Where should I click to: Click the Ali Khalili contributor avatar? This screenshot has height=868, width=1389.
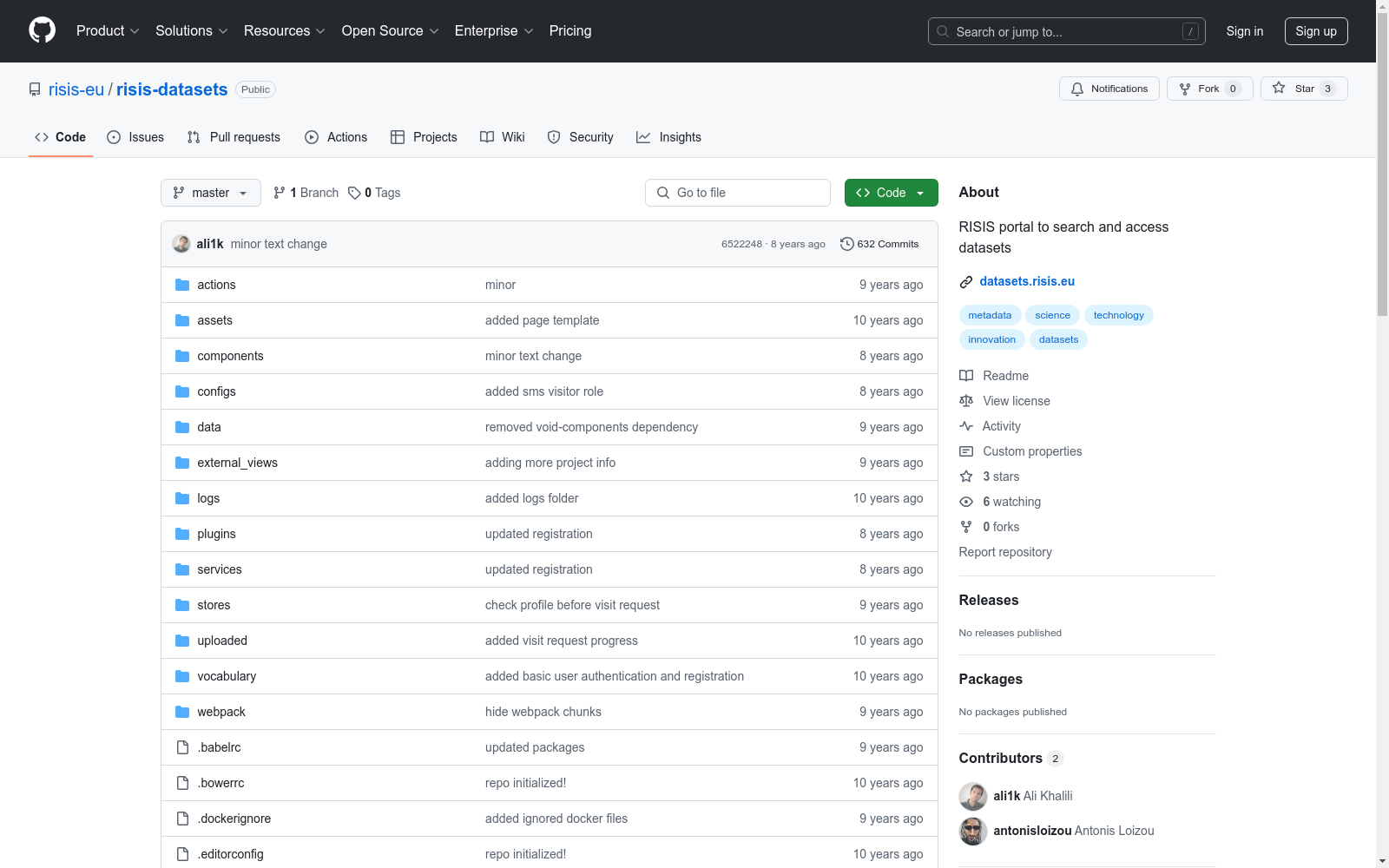973,796
